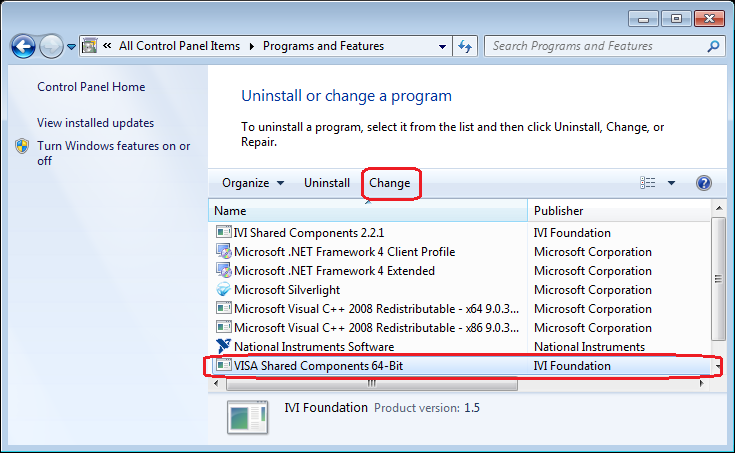Click the greyed Forward arrow button

(x=51, y=46)
